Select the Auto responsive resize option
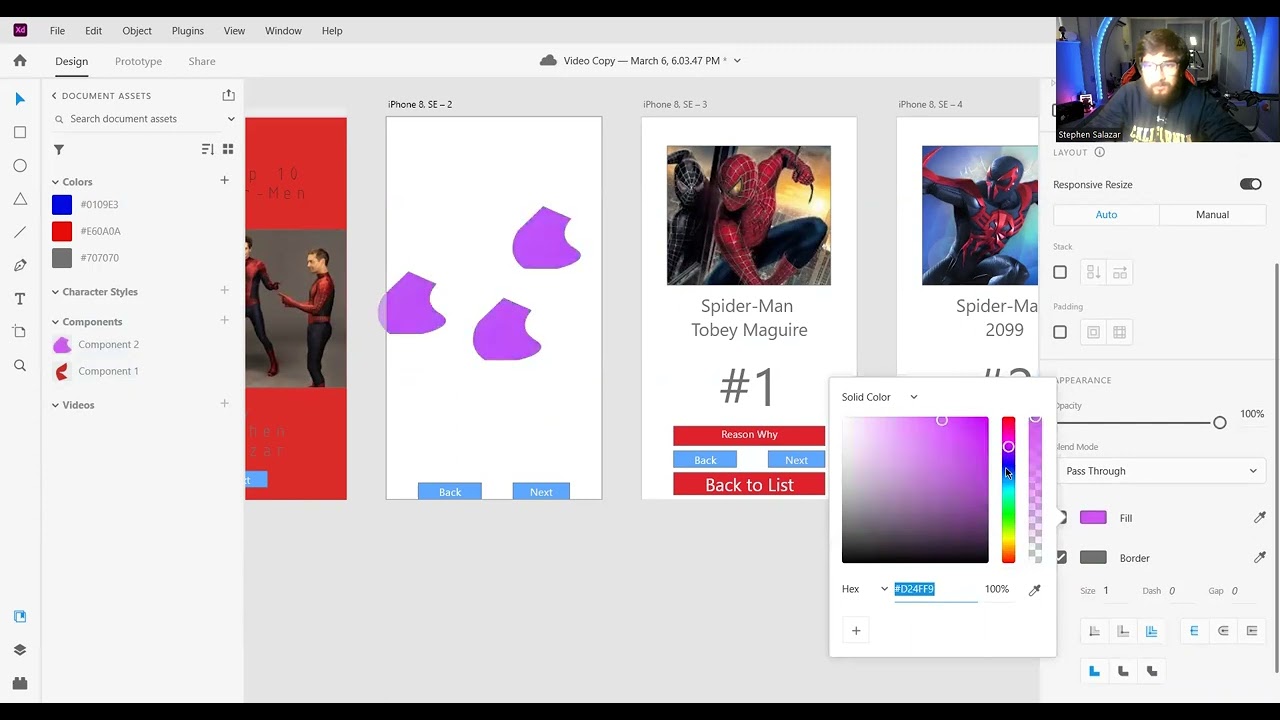 [x=1106, y=214]
